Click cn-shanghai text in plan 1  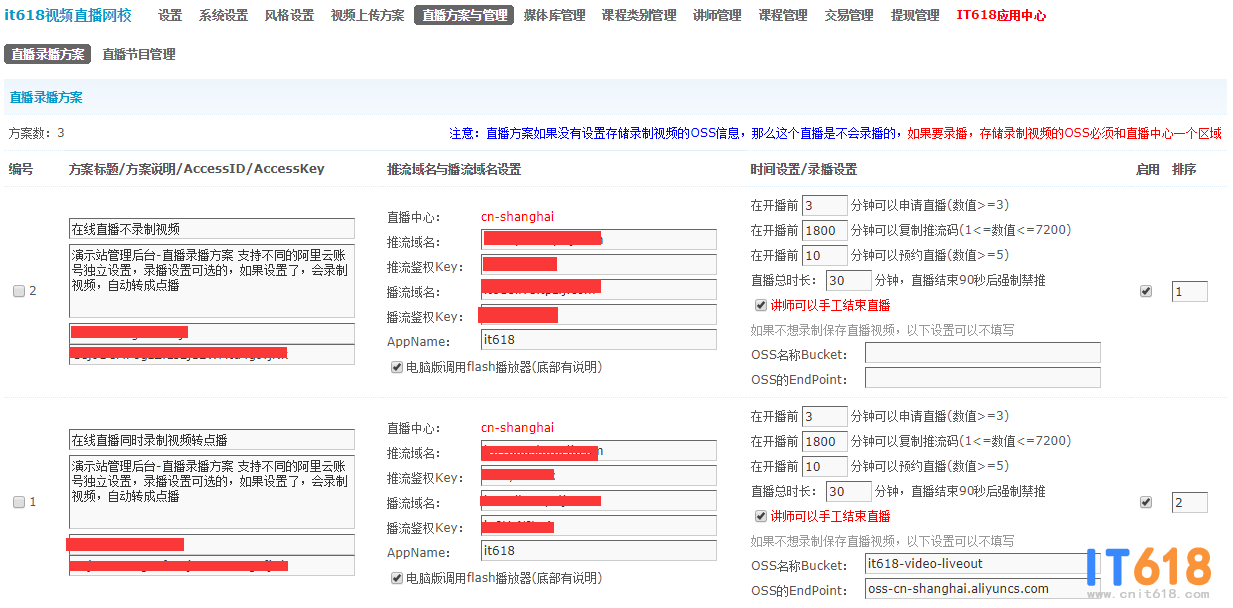(x=517, y=427)
